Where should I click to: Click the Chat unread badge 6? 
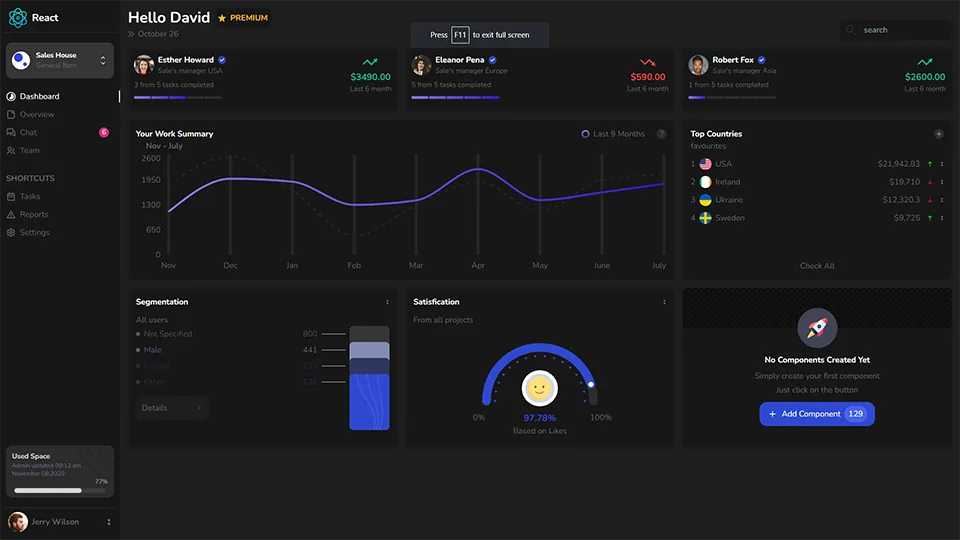(x=104, y=132)
